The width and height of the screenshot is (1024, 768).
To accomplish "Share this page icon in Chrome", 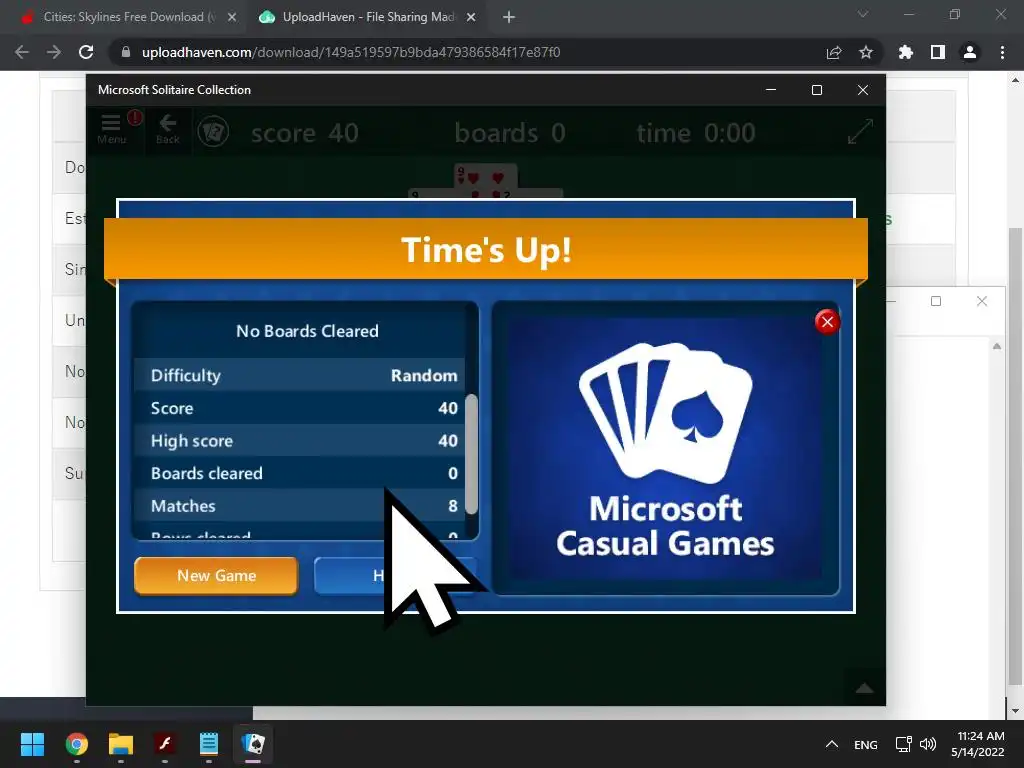I will click(x=834, y=52).
